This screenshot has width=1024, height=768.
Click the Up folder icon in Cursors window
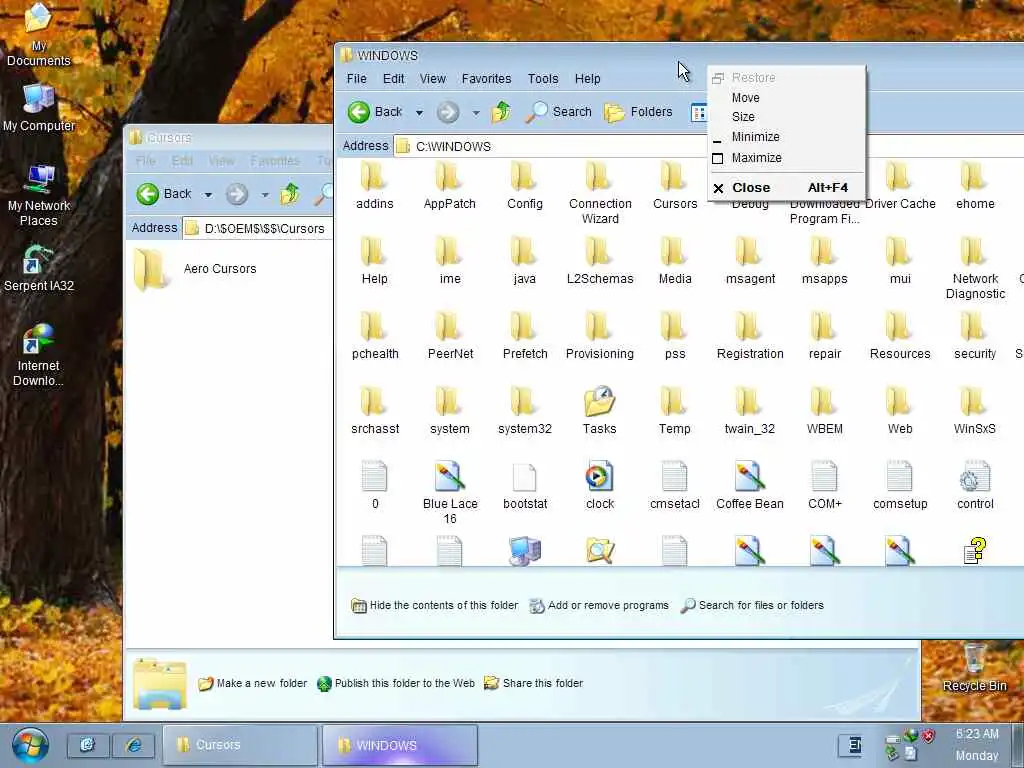[290, 194]
